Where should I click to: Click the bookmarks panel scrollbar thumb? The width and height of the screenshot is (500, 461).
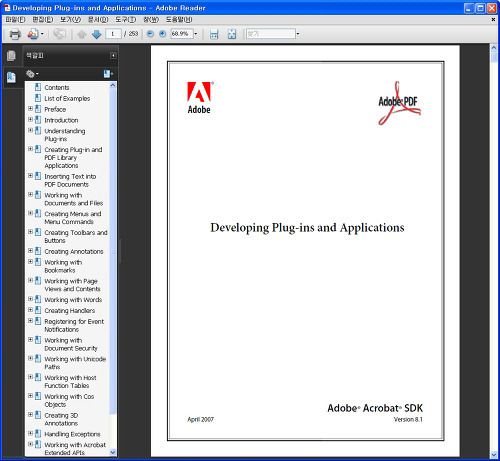click(113, 252)
